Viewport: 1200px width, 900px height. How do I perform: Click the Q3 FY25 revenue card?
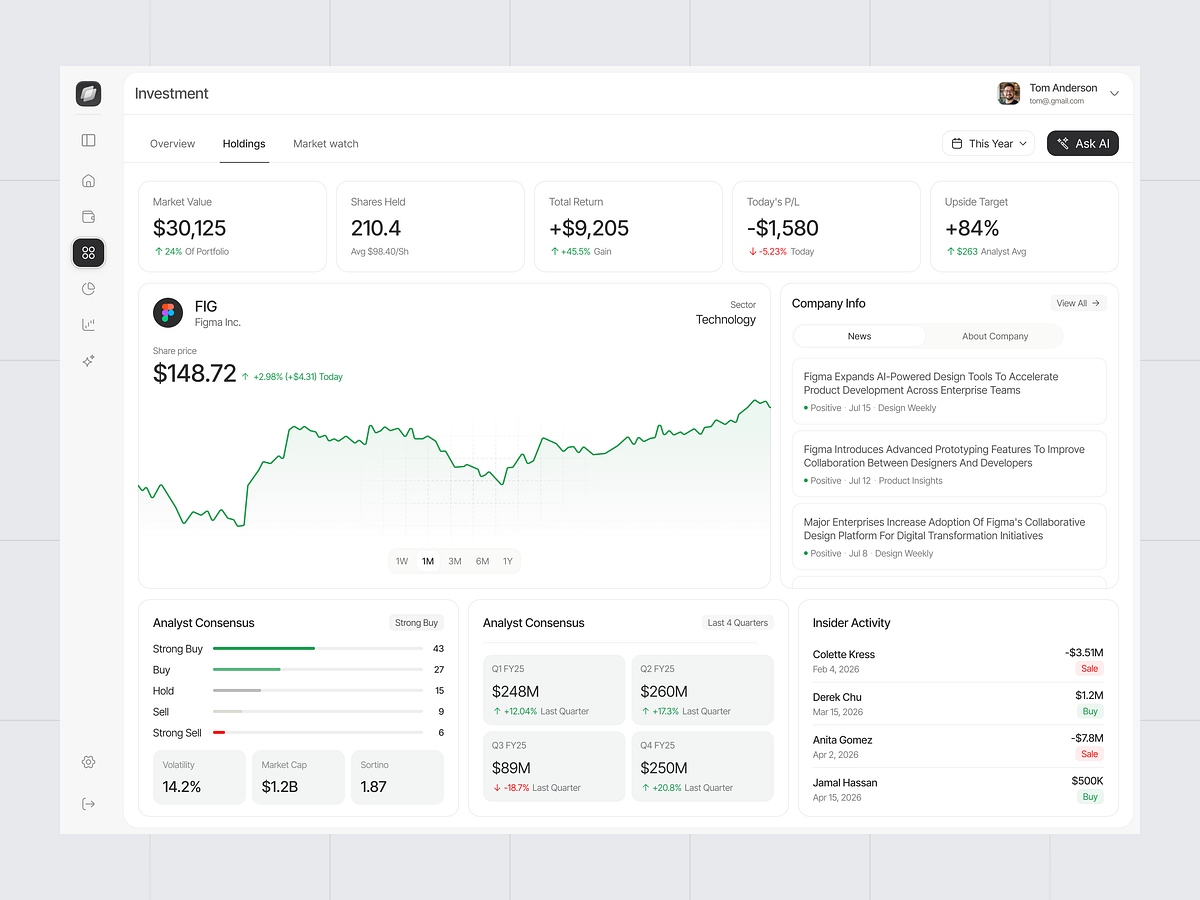pyautogui.click(x=554, y=766)
